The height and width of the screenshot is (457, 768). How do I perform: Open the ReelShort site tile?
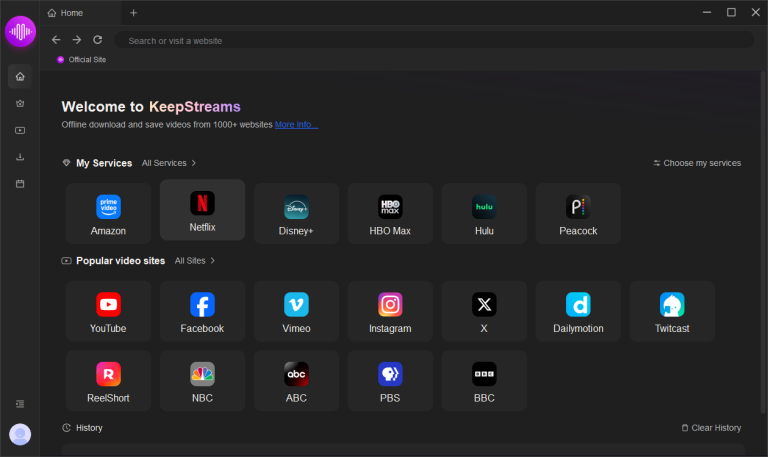(108, 381)
